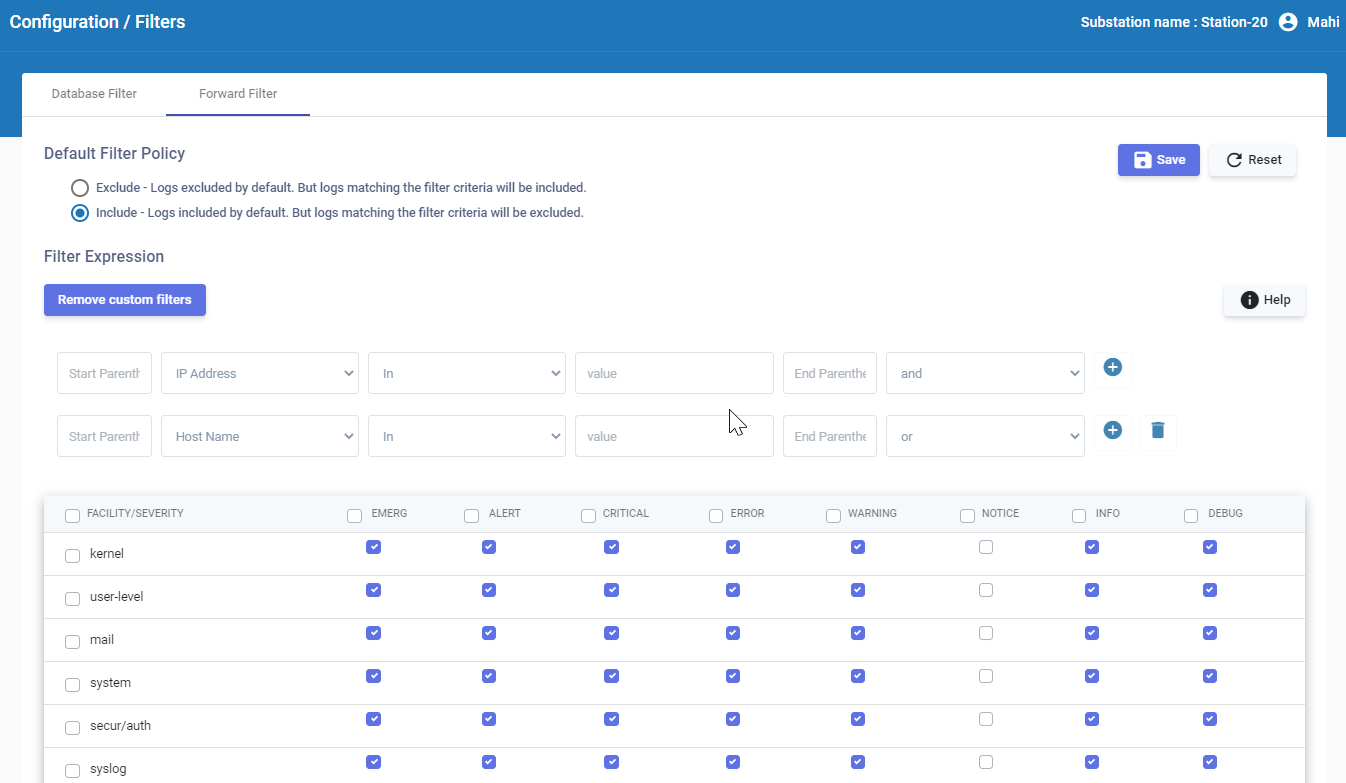Click the user account avatar icon

(1287, 22)
